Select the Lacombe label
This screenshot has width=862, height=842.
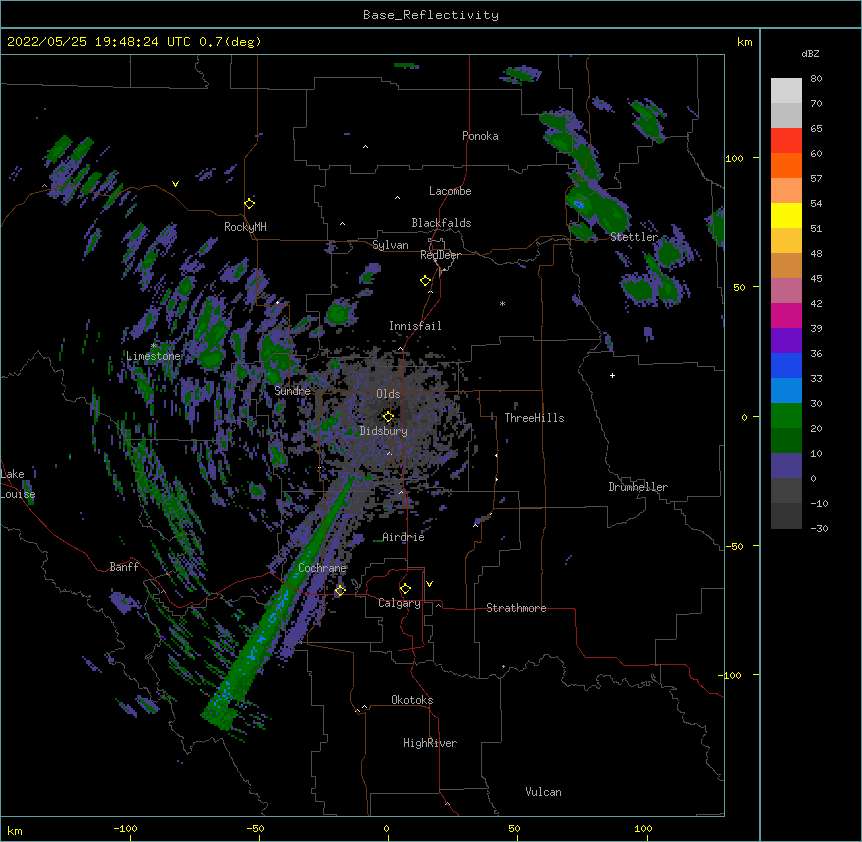450,191
